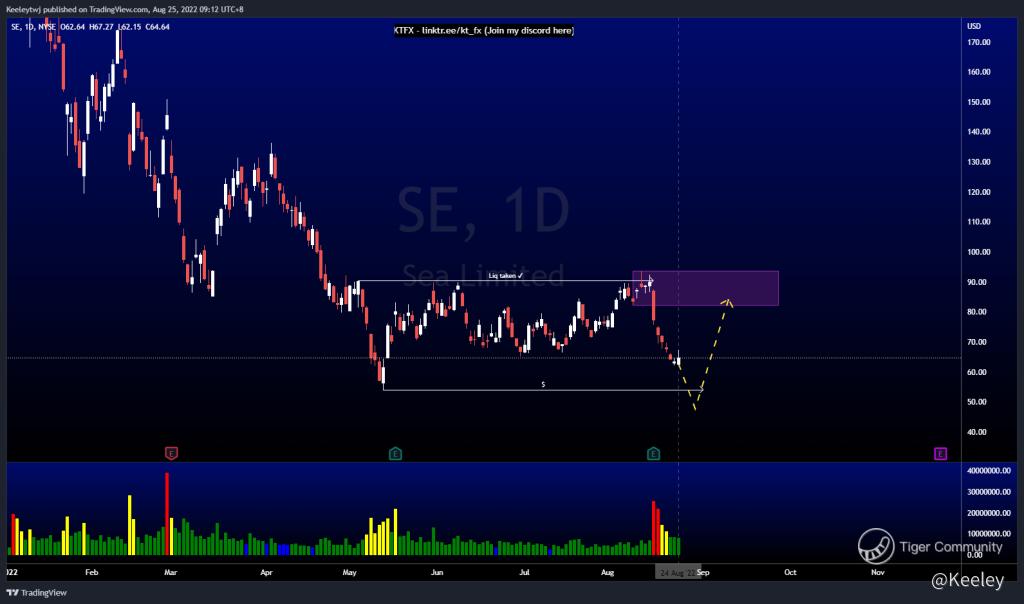Select the purple supply zone rectangle
Viewport: 1024px width, 604px height.
coord(705,288)
